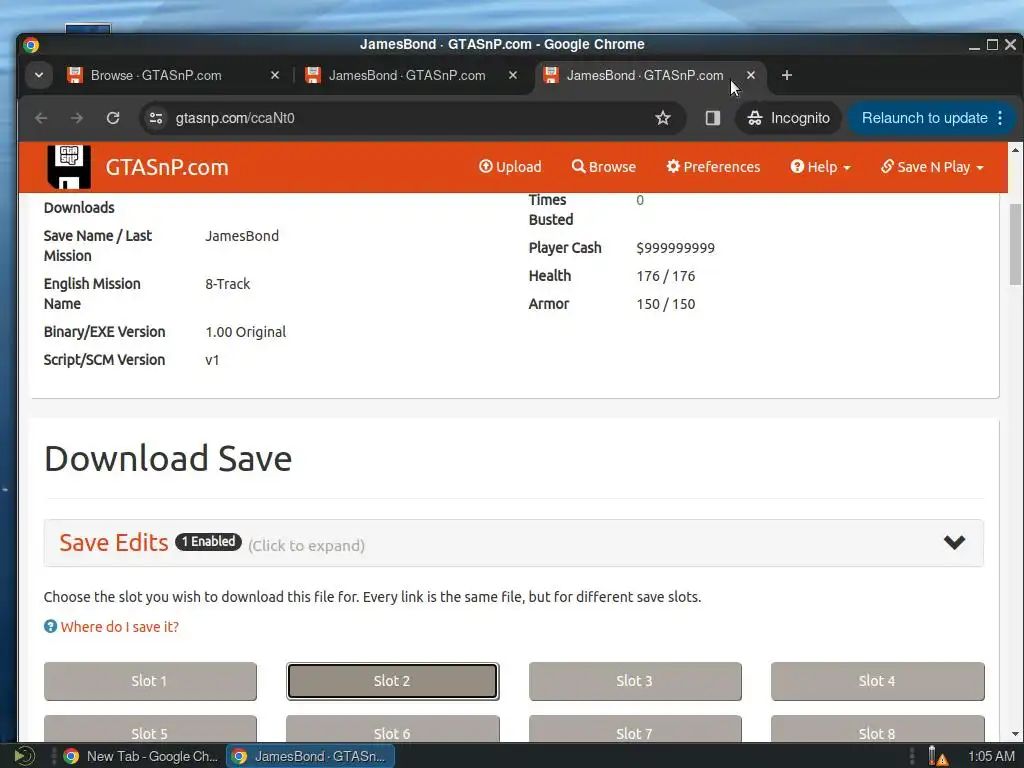Open the taskbar start menu icon
Viewport: 1024px width, 768px height.
[24, 756]
